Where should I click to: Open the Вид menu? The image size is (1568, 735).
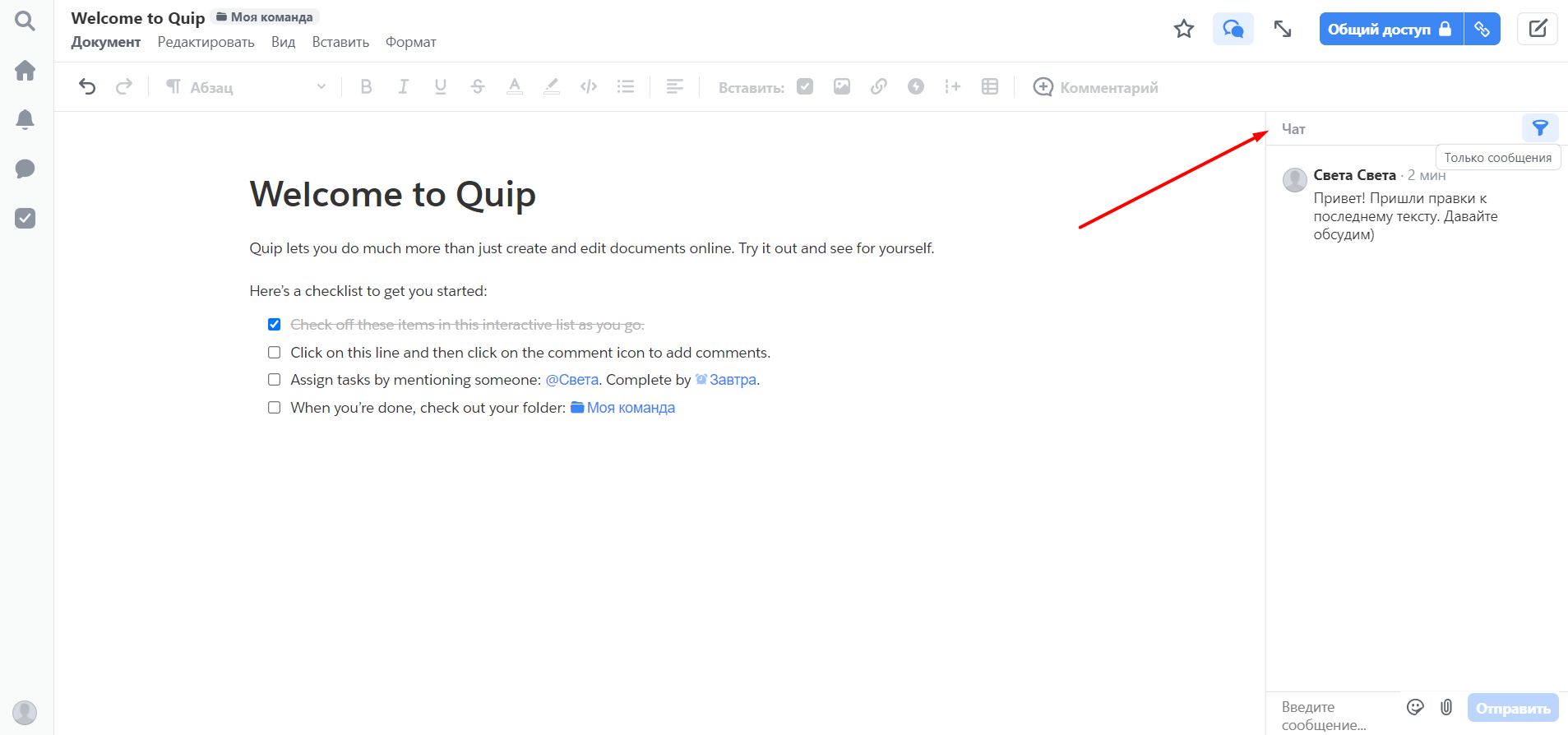coord(284,42)
